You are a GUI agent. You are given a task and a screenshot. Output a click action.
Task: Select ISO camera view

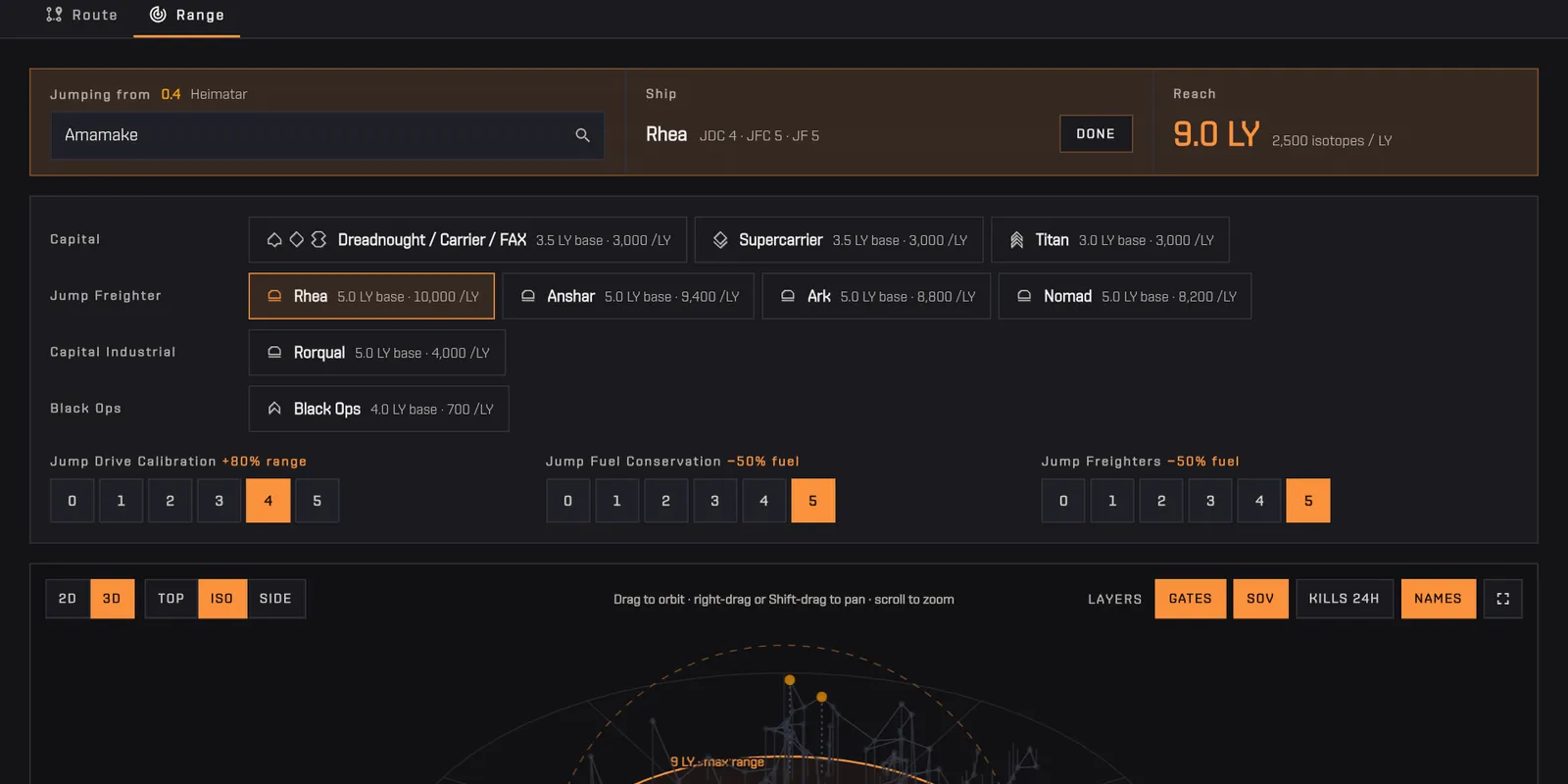pos(222,599)
